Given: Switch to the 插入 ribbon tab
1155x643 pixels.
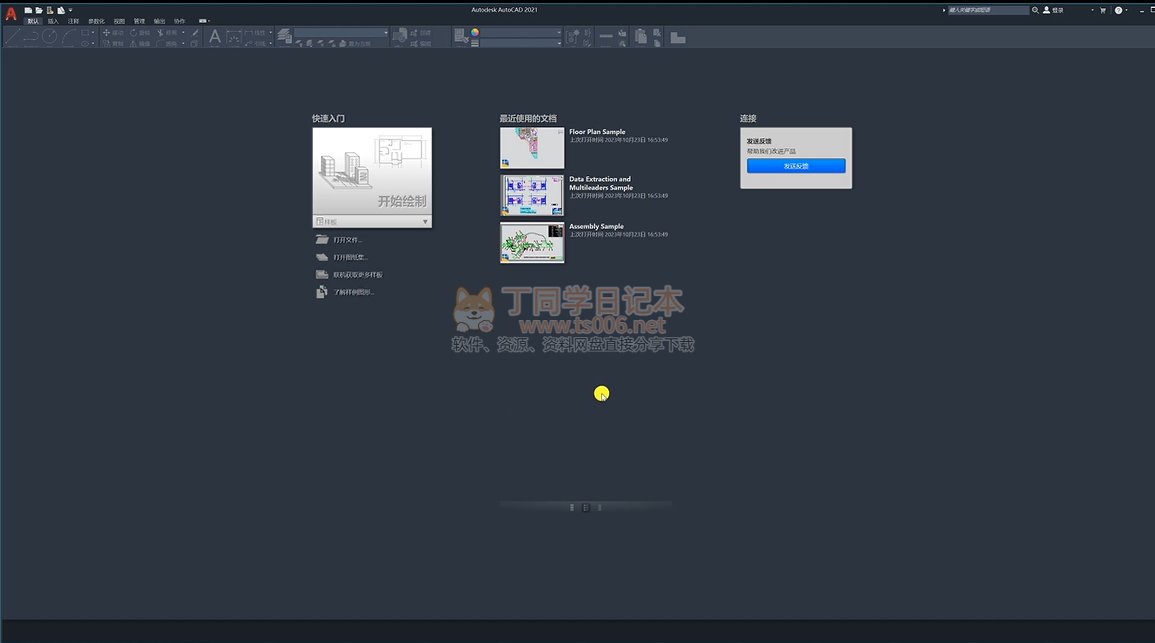Looking at the screenshot, I should tap(53, 21).
